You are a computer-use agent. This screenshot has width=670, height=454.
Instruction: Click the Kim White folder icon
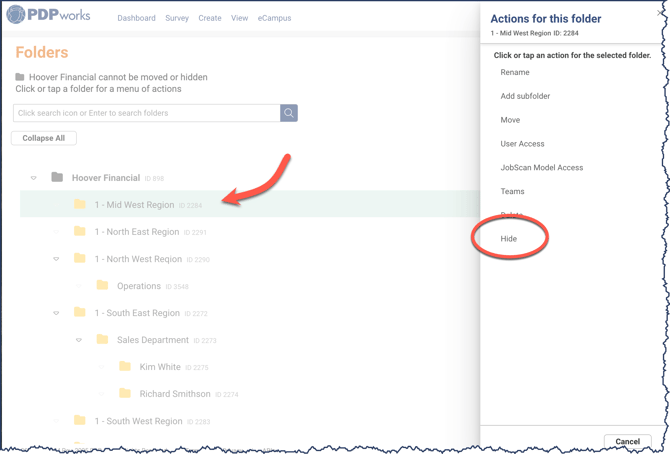tap(125, 366)
